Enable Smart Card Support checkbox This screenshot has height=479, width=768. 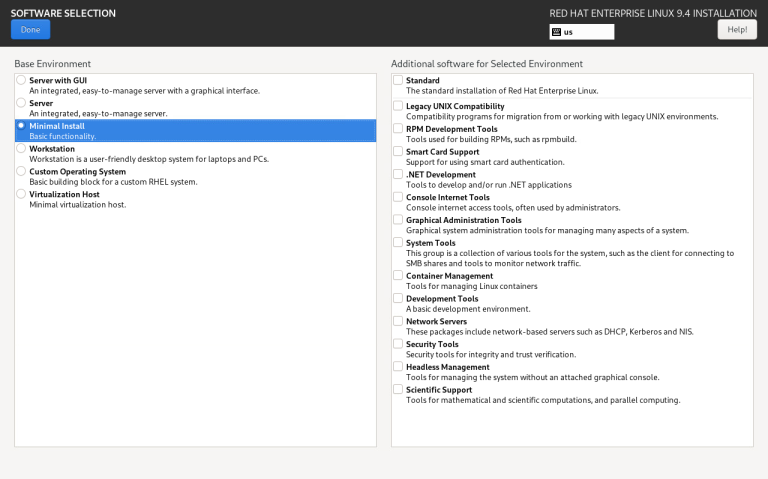pos(398,151)
